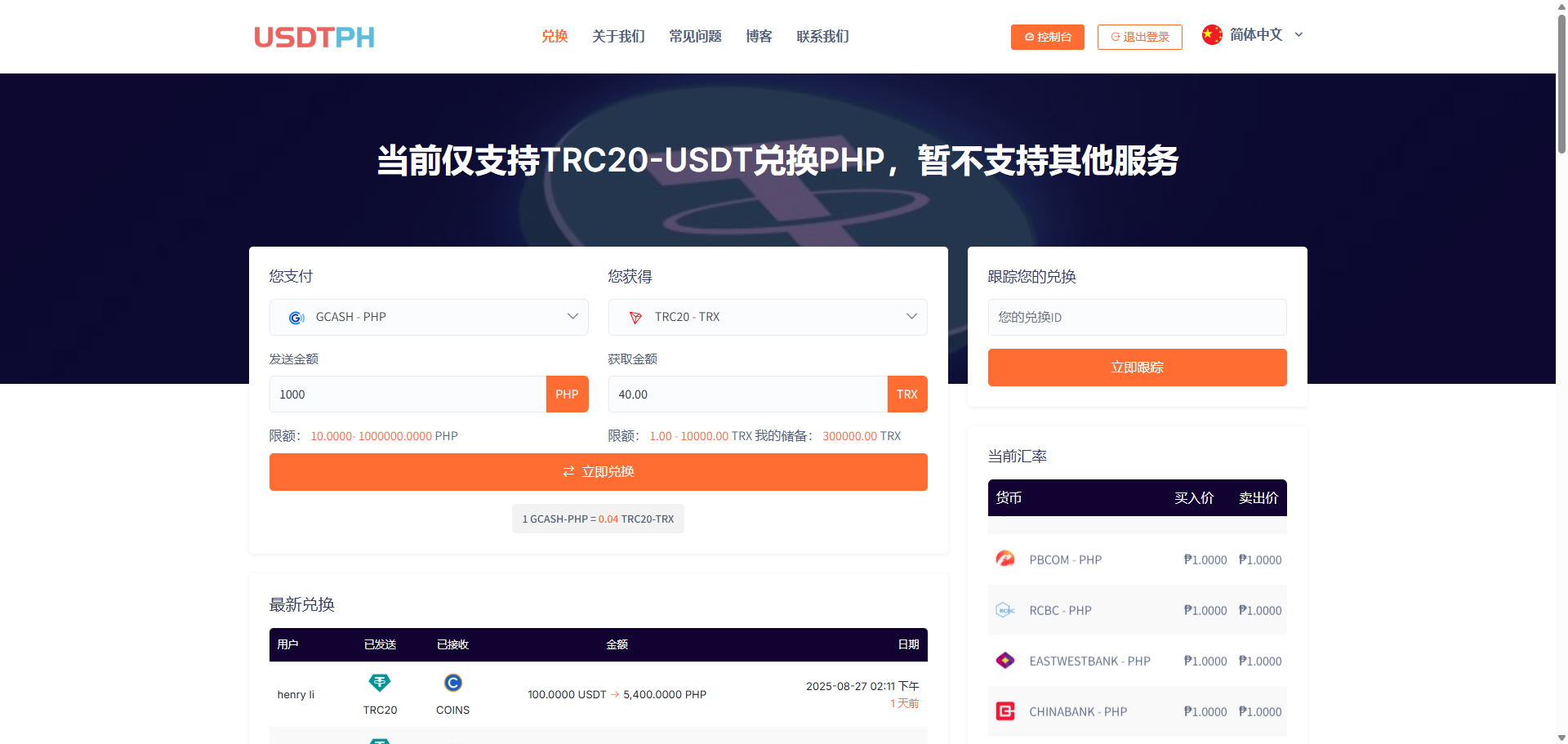1568x744 pixels.
Task: Click the China flag language icon
Action: tap(1212, 34)
